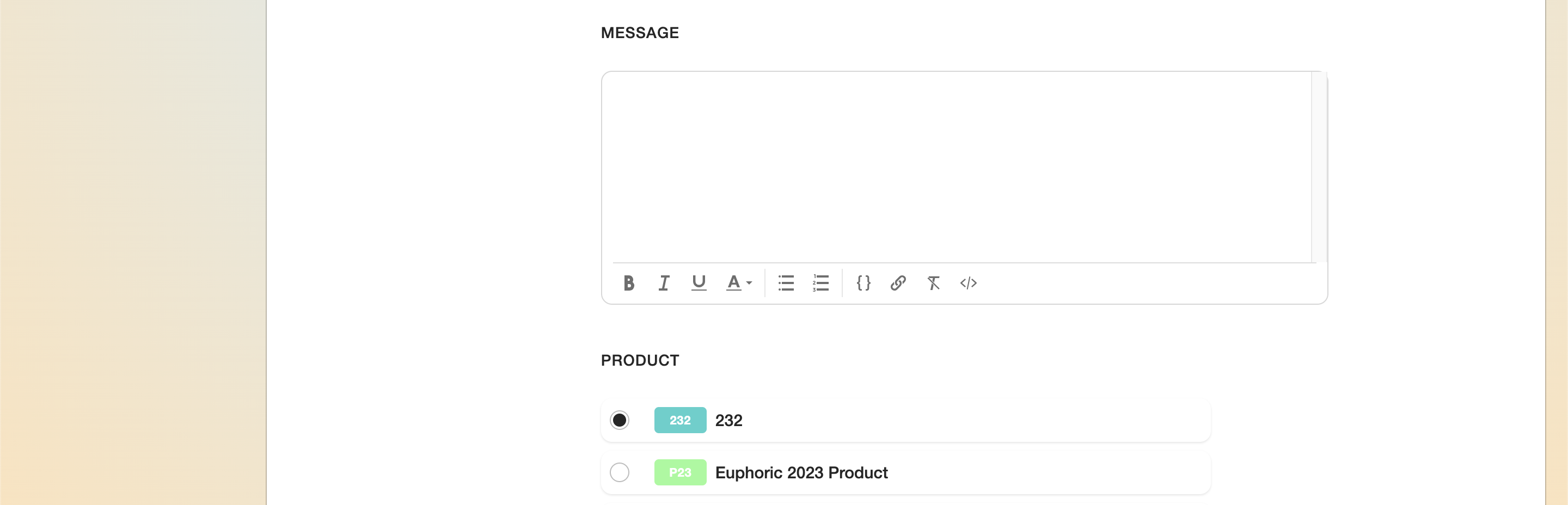This screenshot has height=505, width=1568.
Task: Insert a hyperlink with the link icon
Action: tap(898, 283)
